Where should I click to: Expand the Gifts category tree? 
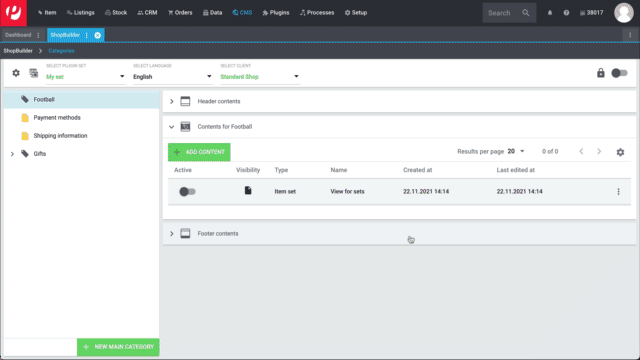point(12,154)
